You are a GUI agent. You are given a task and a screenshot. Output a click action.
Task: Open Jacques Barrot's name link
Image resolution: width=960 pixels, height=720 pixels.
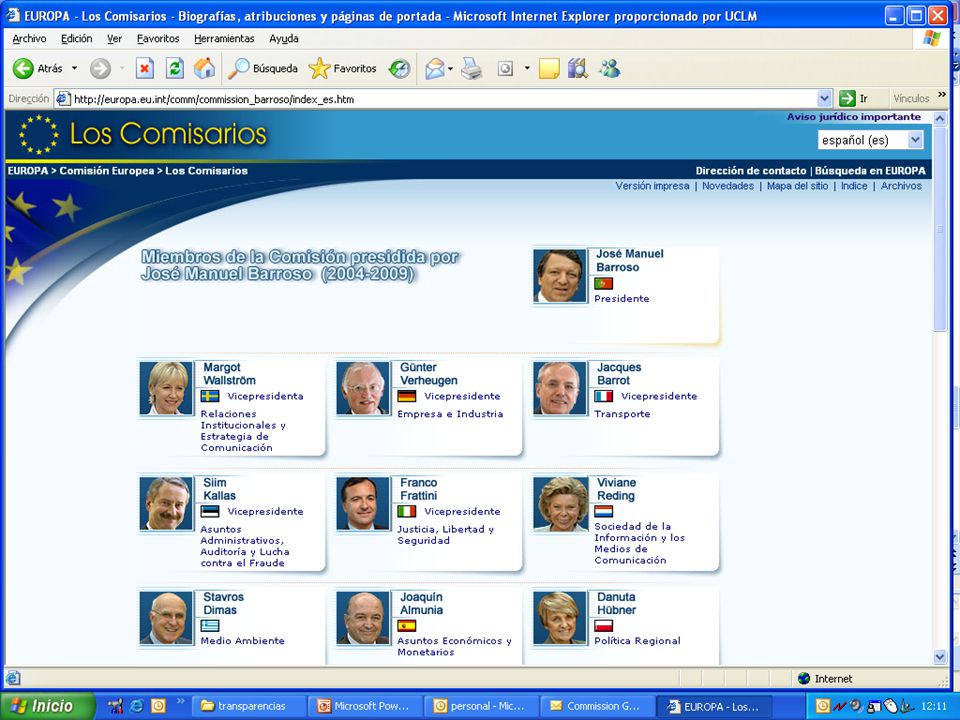(x=619, y=373)
